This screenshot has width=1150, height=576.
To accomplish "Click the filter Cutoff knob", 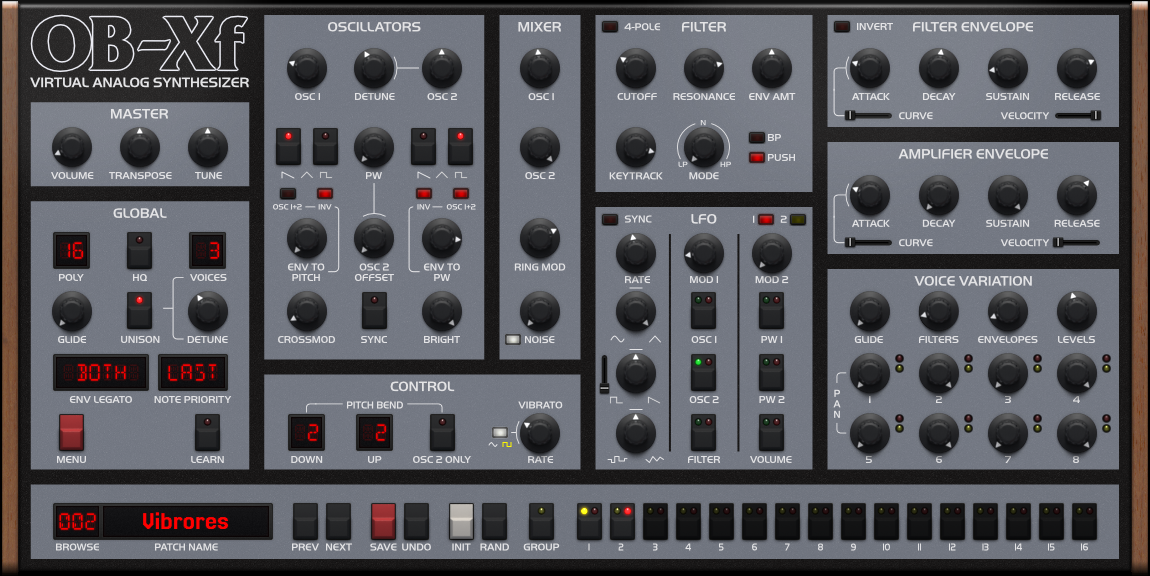I will click(636, 68).
